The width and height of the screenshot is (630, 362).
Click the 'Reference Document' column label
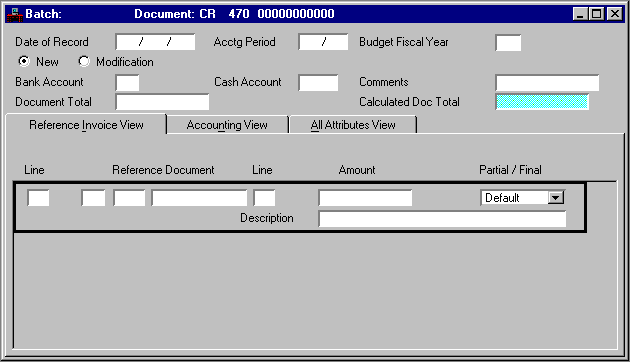click(x=163, y=170)
